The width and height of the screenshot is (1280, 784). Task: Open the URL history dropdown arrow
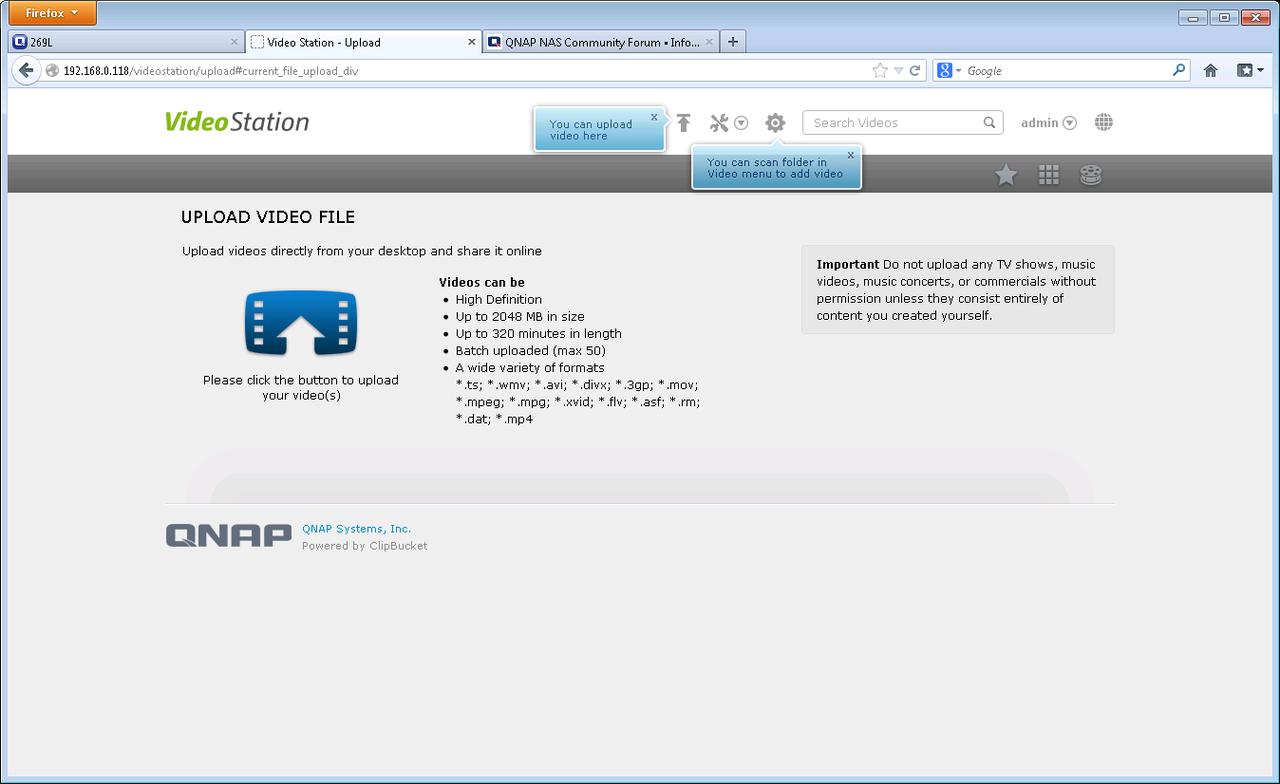[x=898, y=71]
